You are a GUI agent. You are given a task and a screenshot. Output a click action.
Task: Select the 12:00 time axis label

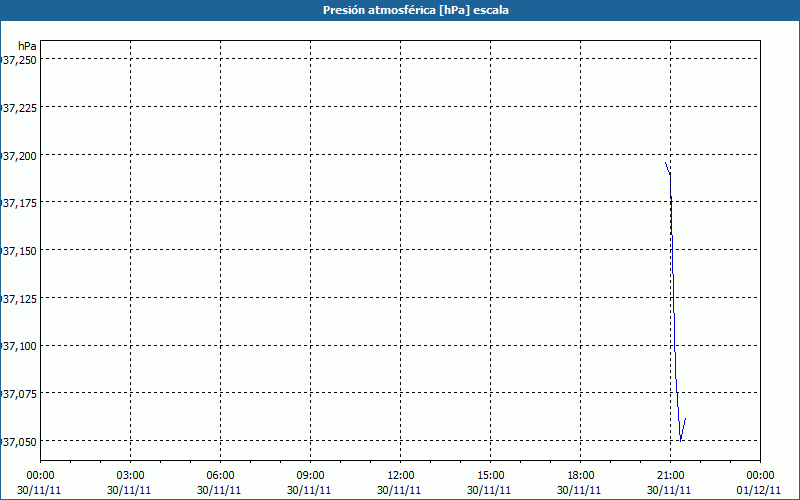(400, 475)
